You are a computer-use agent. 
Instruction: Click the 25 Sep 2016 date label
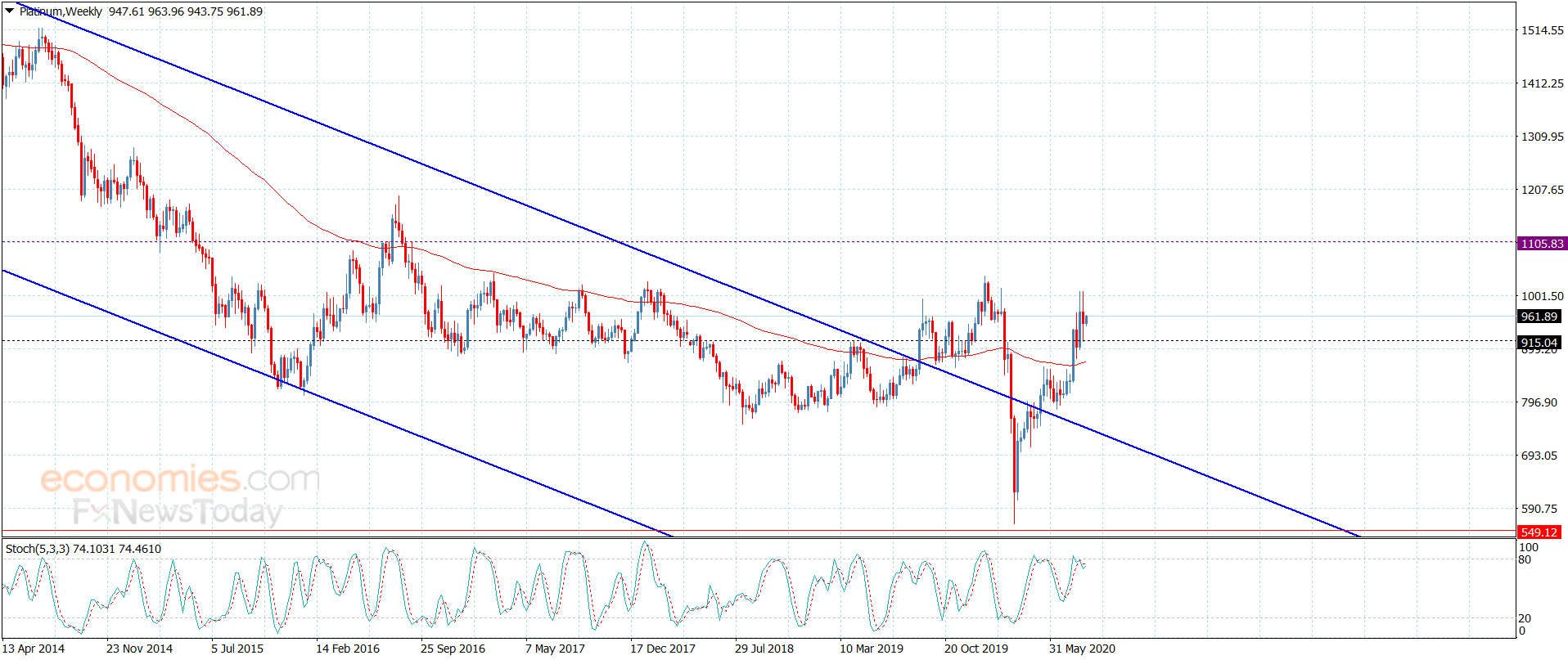pos(453,649)
